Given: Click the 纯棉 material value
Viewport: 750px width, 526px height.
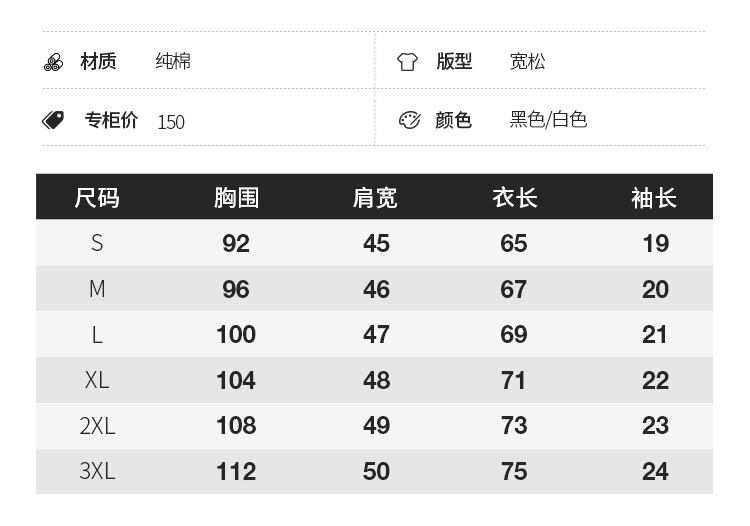Looking at the screenshot, I should [173, 62].
